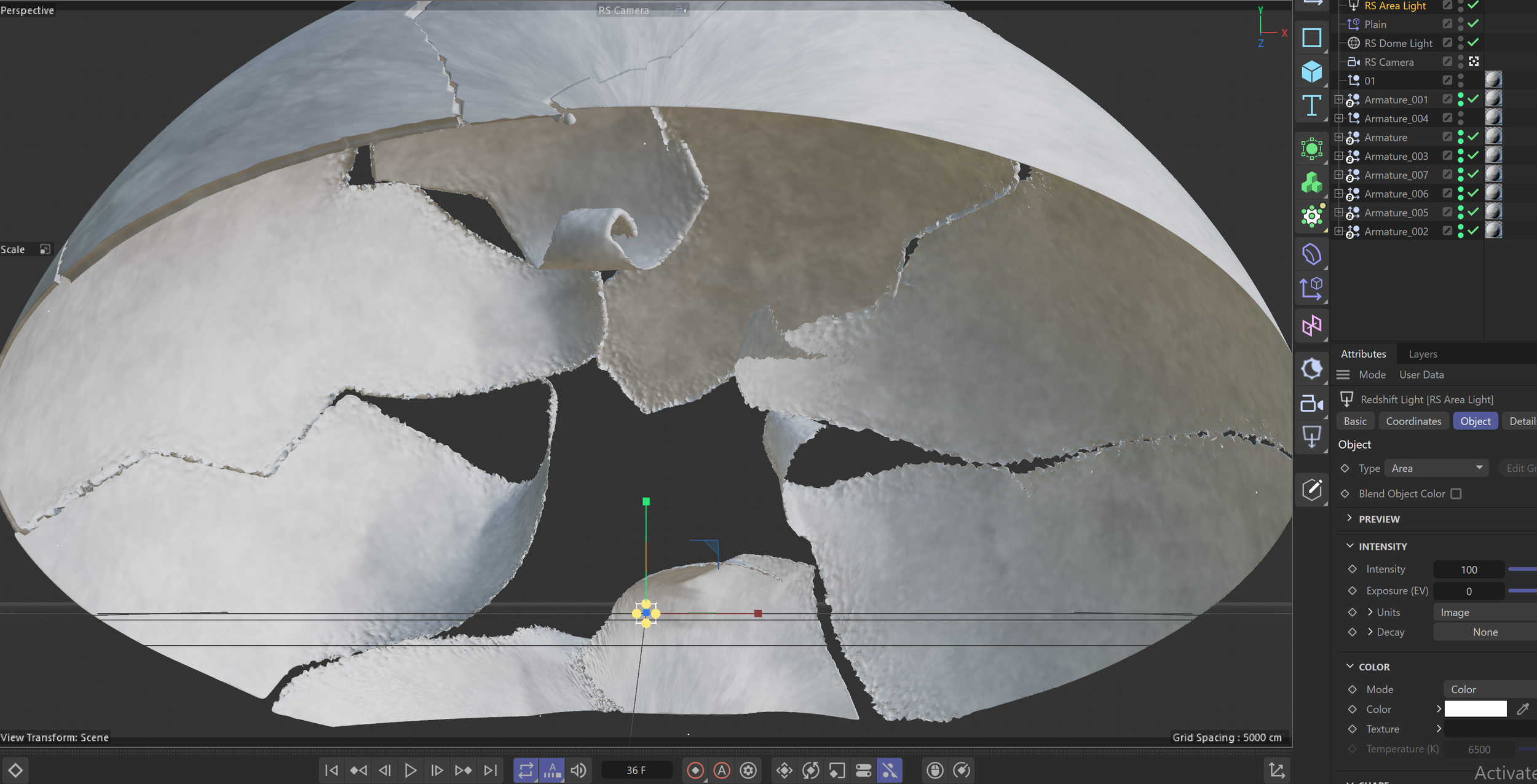Screen dimensions: 1537x784
Task: Open the Mode menu in Attributes
Action: point(1372,375)
